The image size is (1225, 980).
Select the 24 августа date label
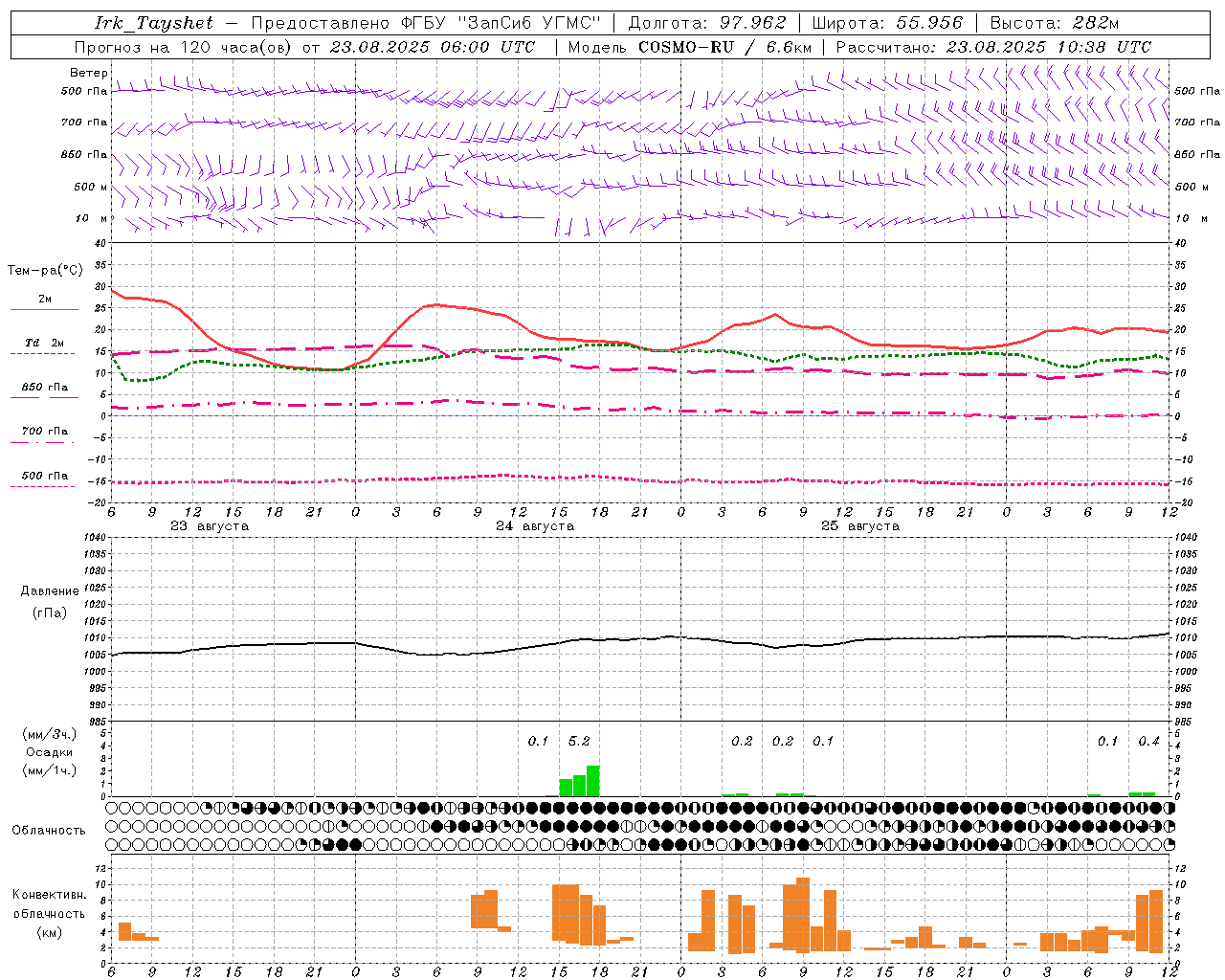pos(535,526)
